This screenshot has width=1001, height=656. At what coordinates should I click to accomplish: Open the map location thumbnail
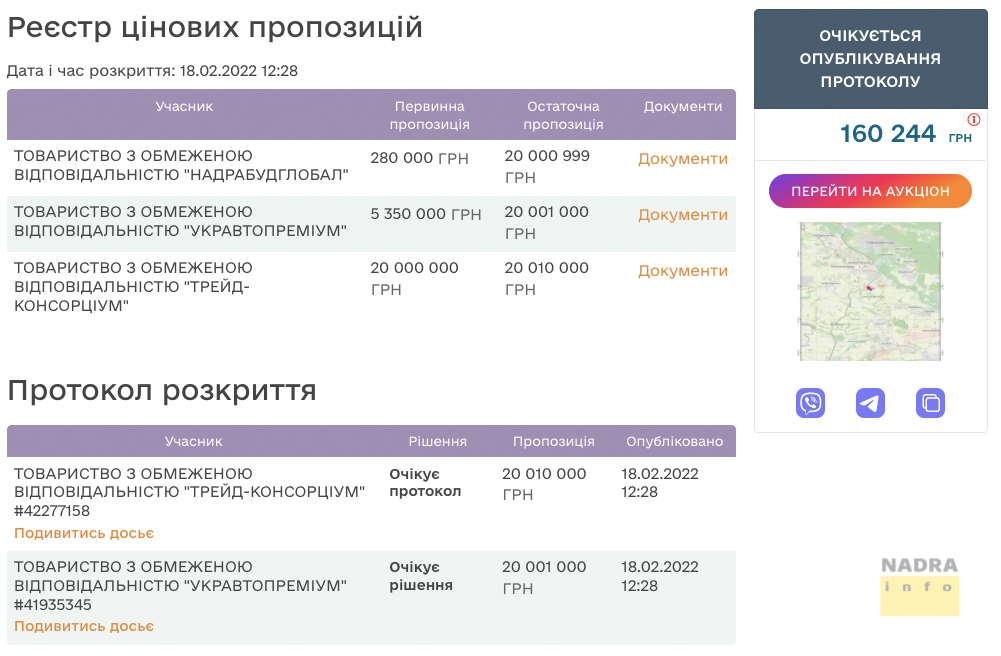(x=870, y=291)
